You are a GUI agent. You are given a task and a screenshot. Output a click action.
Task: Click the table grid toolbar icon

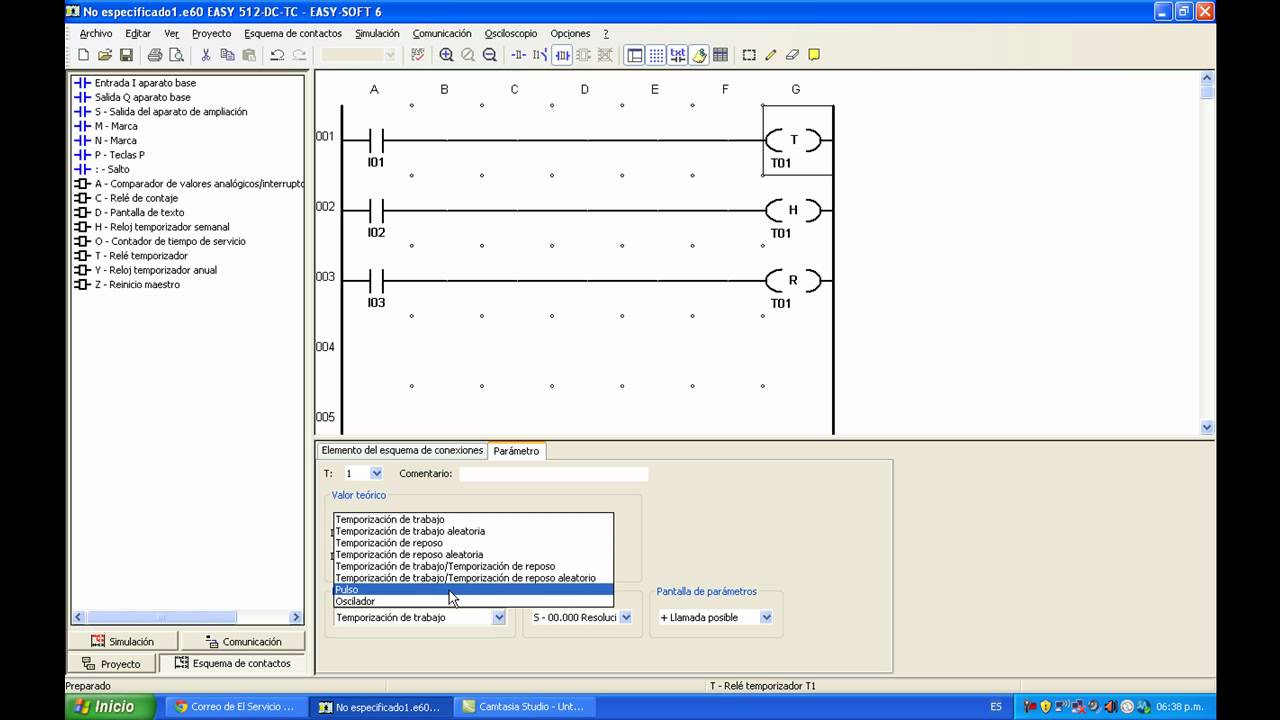click(x=720, y=55)
